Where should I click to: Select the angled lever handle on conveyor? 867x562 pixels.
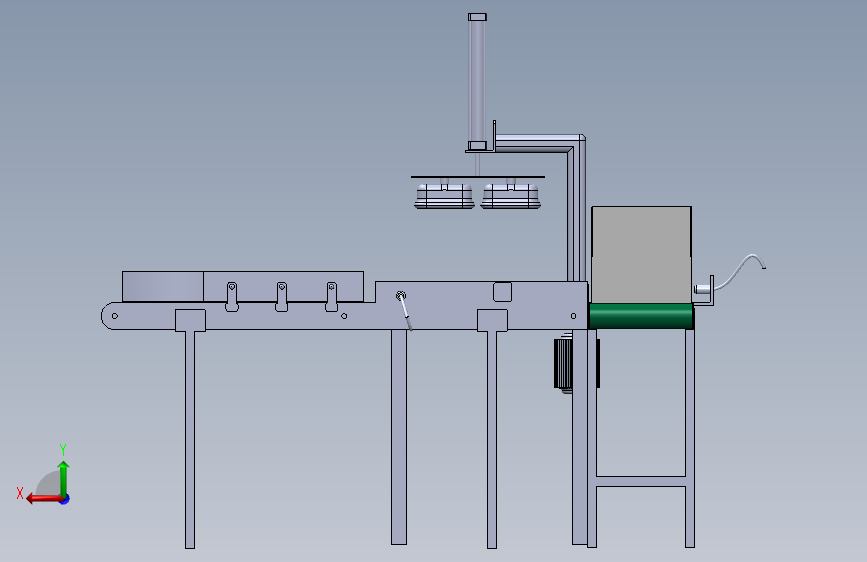(404, 310)
